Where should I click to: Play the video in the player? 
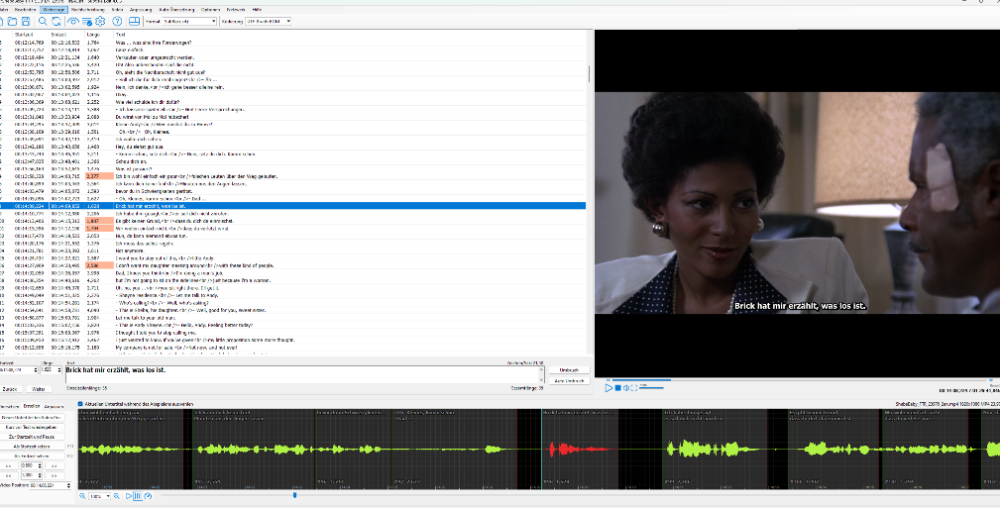[608, 388]
